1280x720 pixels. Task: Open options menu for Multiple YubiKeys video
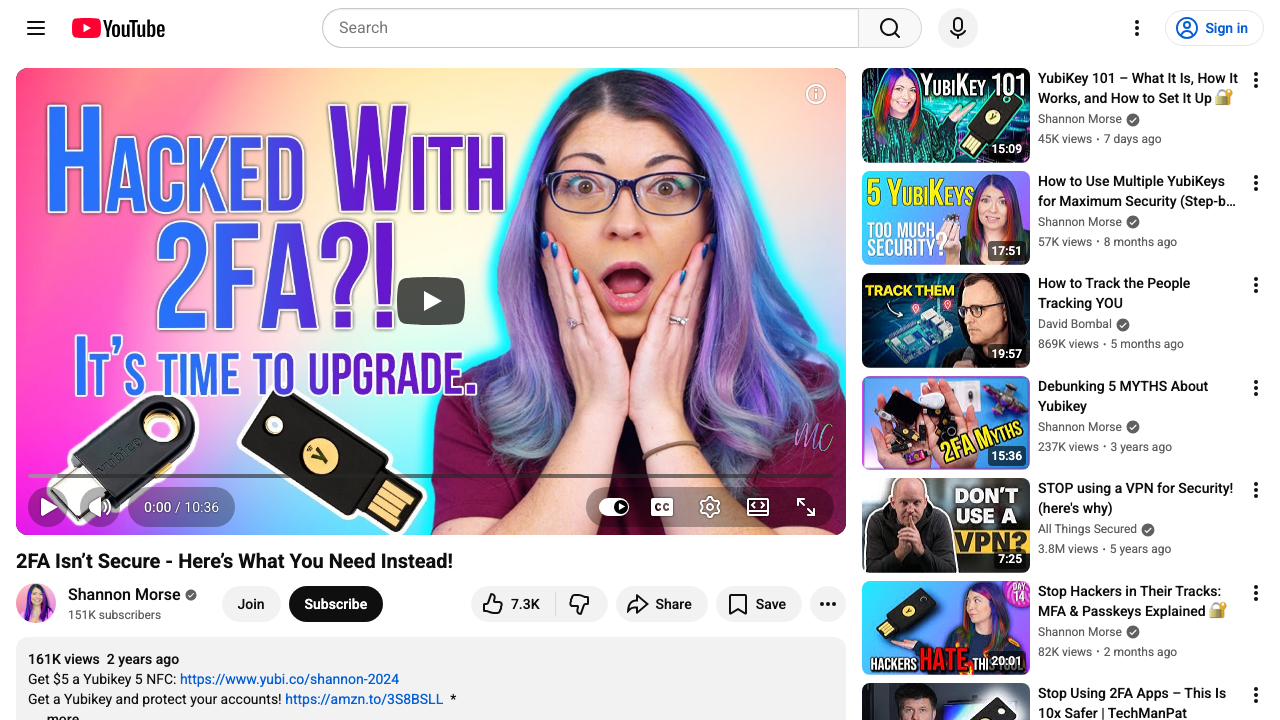(x=1256, y=183)
